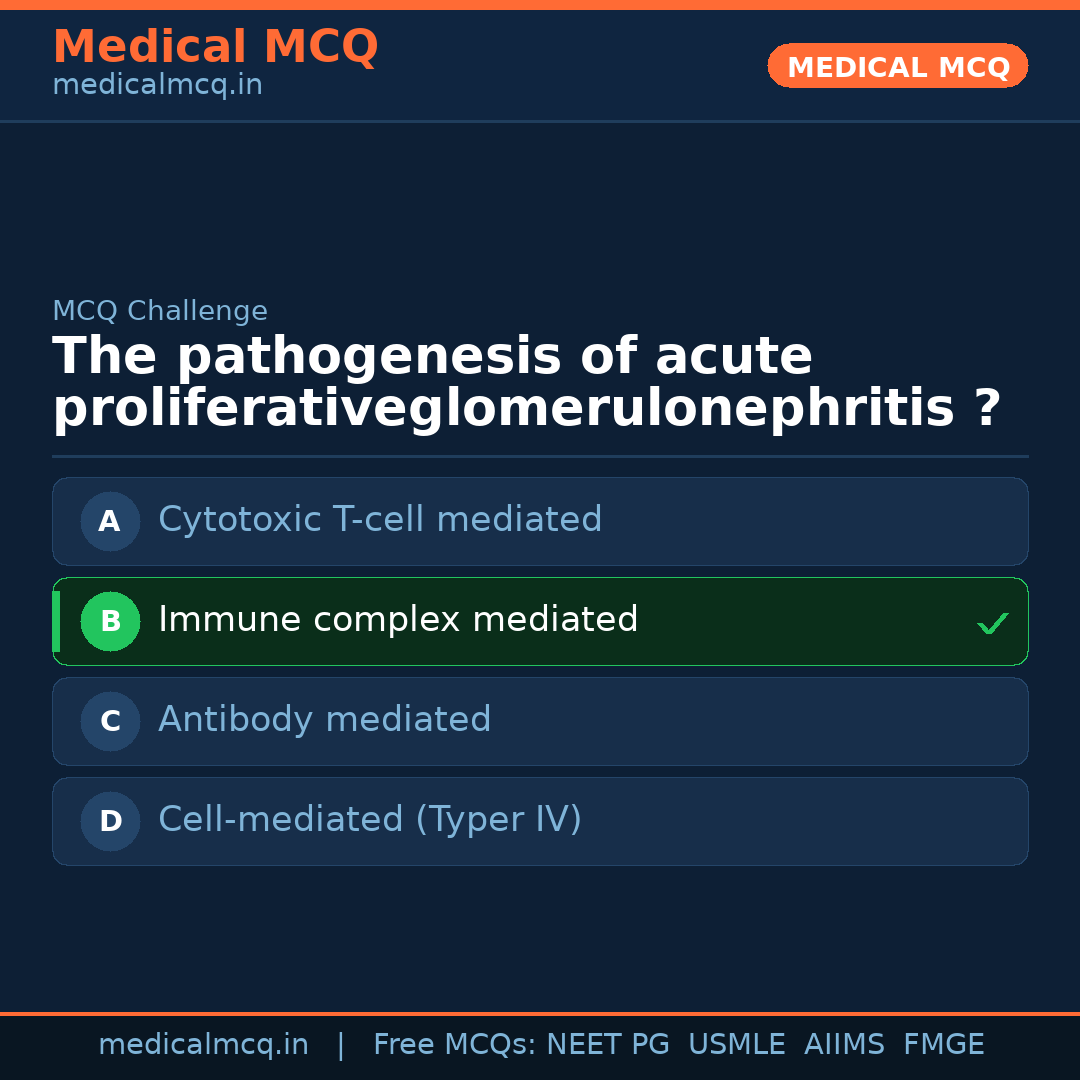Click the letter A circle badge
The height and width of the screenshot is (1080, 1080).
click(x=110, y=521)
